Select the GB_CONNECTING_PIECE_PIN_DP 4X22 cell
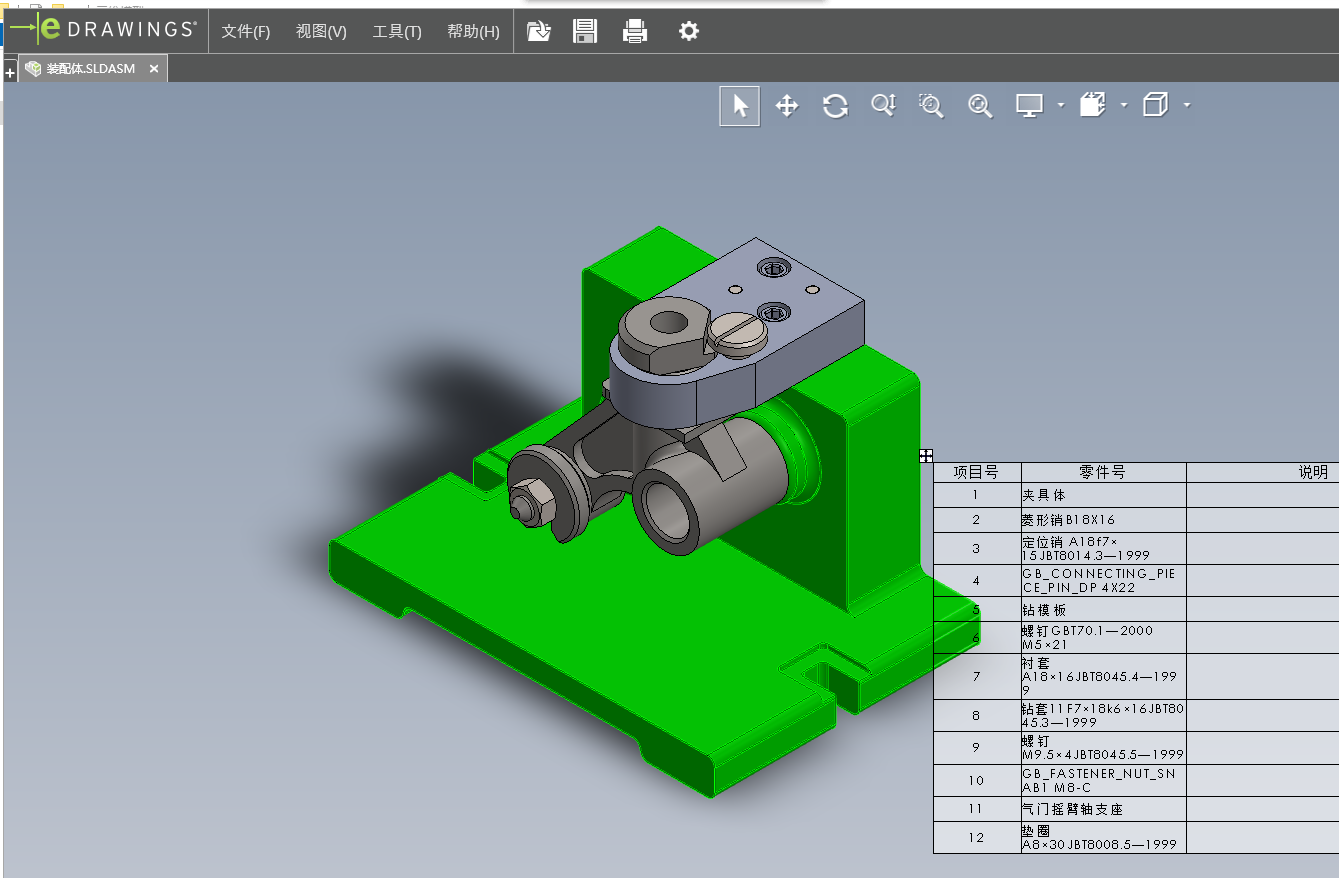This screenshot has height=878, width=1339. 1103,581
